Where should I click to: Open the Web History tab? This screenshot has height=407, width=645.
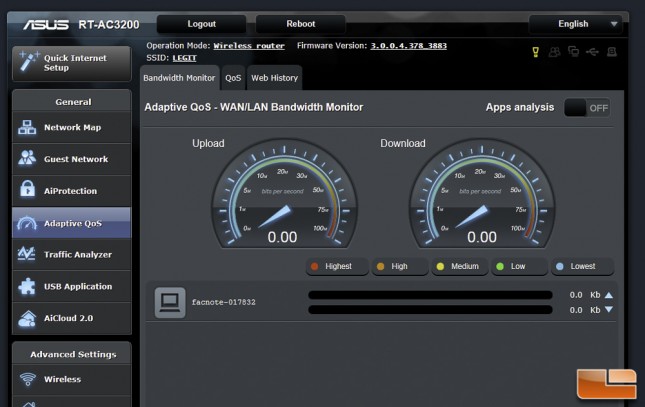tap(274, 78)
